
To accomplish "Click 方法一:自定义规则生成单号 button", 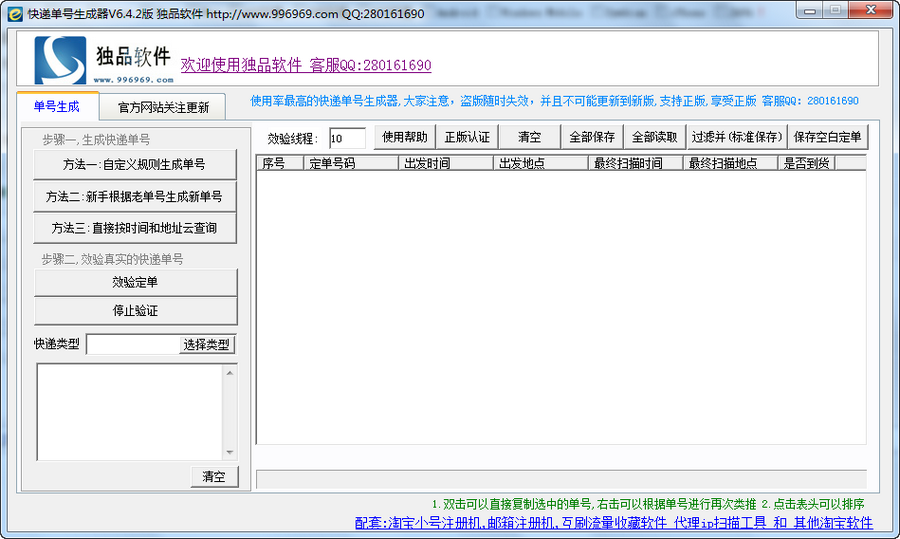I will (x=134, y=165).
